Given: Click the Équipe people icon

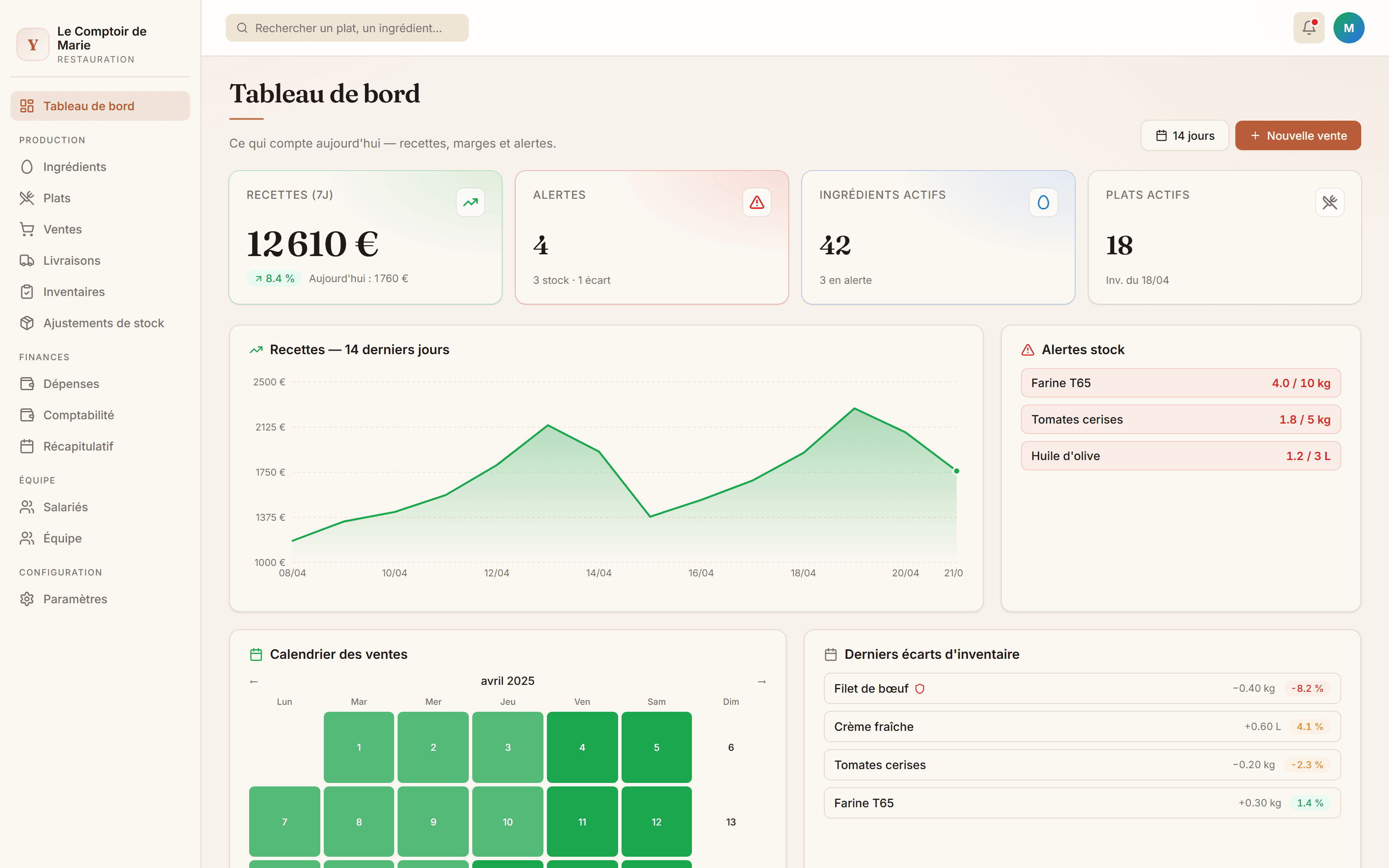Looking at the screenshot, I should point(27,539).
